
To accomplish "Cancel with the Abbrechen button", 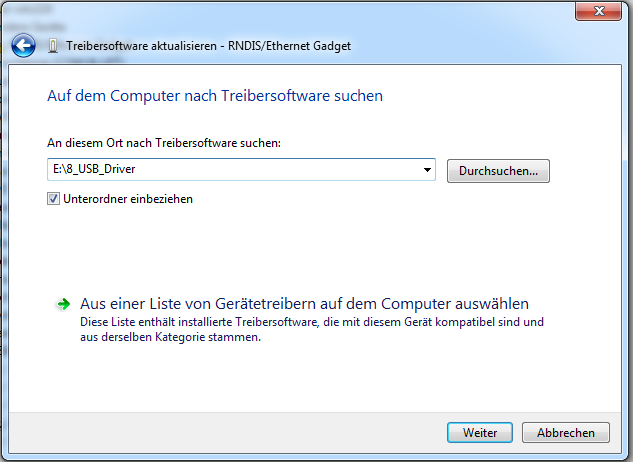I will (572, 433).
